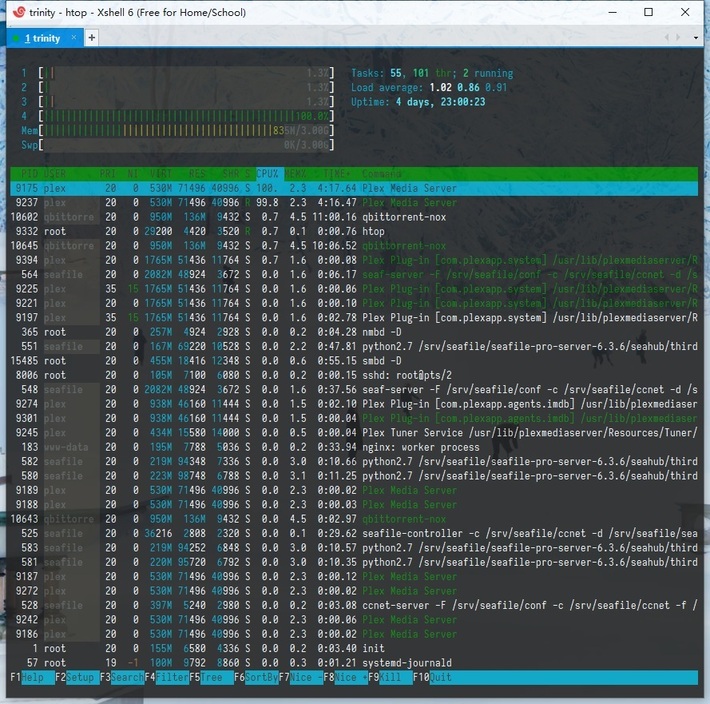Switch to the '1 trinity' tab
This screenshot has height=704, width=710.
(42, 38)
